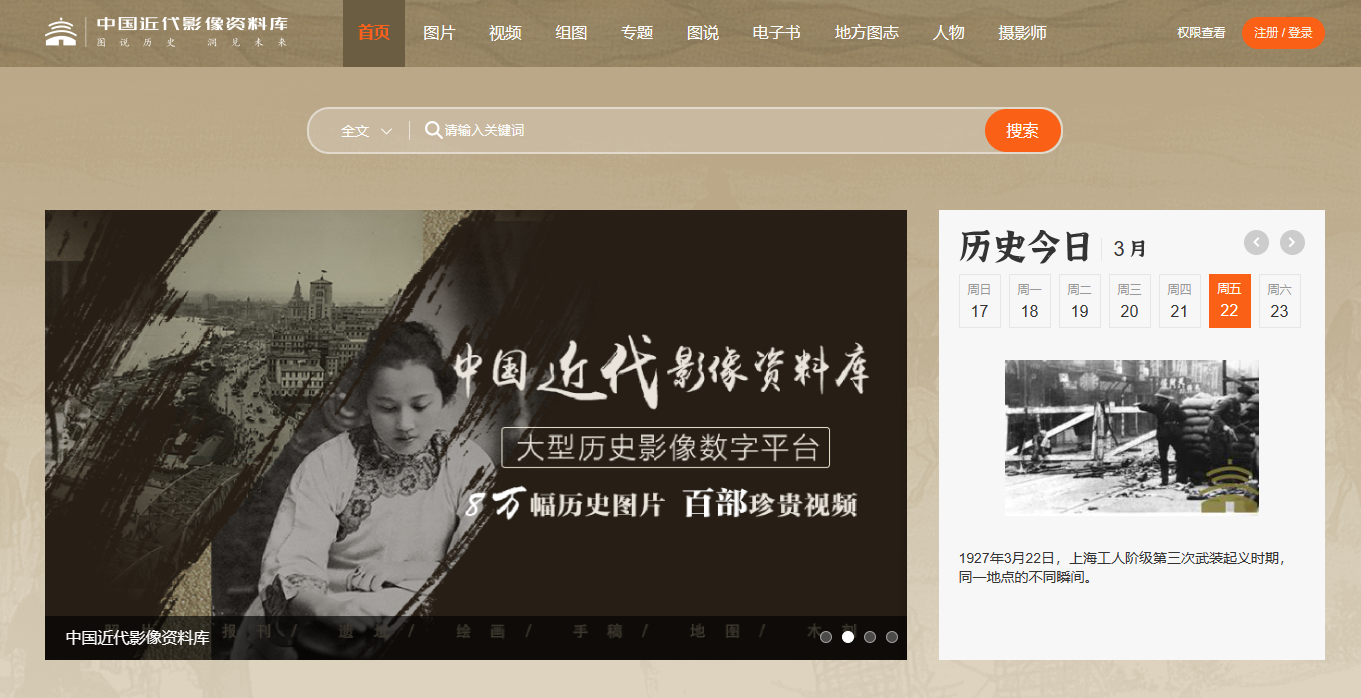Image resolution: width=1361 pixels, height=698 pixels.
Task: Open the 图说 menu item
Action: [x=703, y=33]
